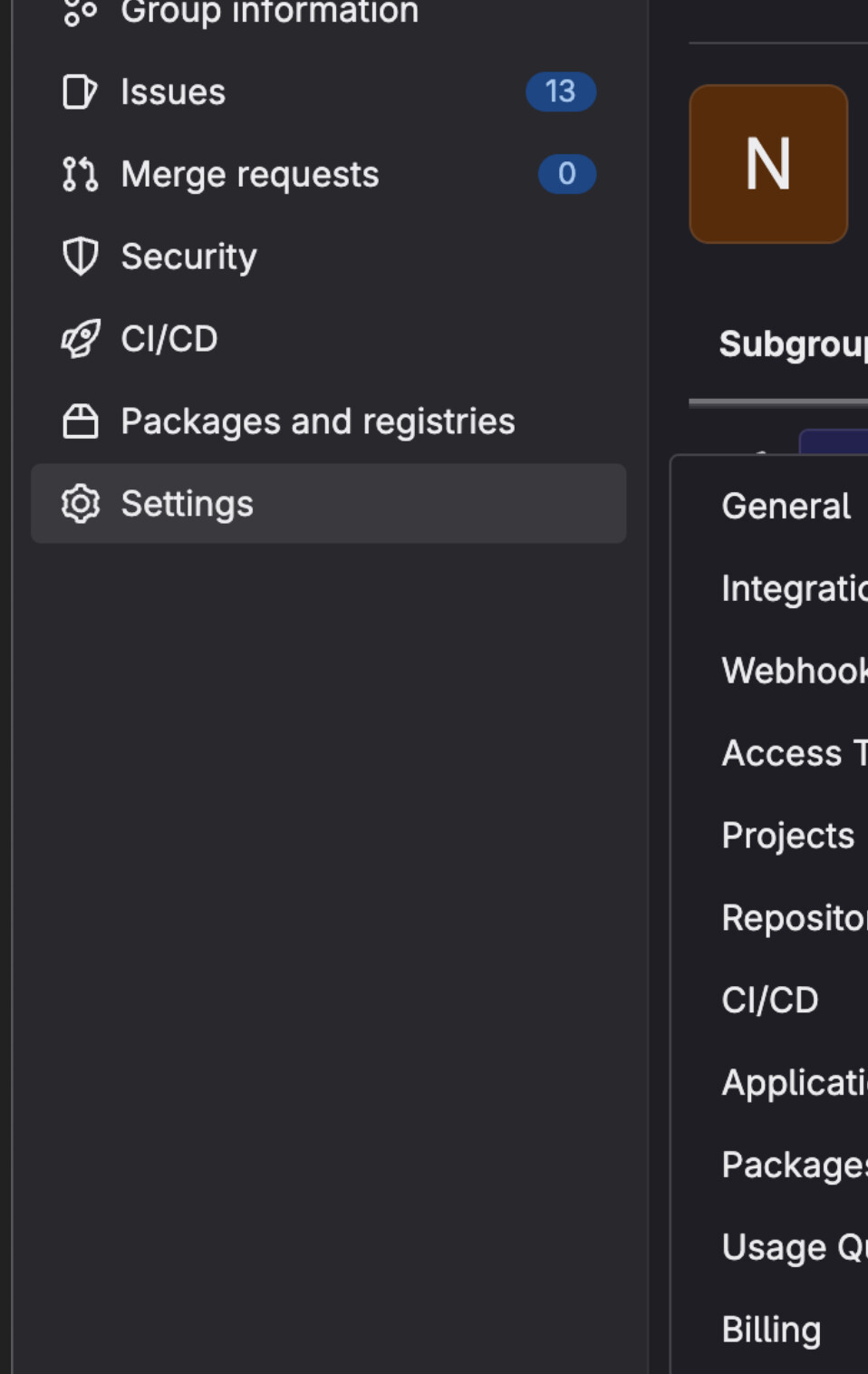Open Integrations from the Settings flyout

point(794,588)
